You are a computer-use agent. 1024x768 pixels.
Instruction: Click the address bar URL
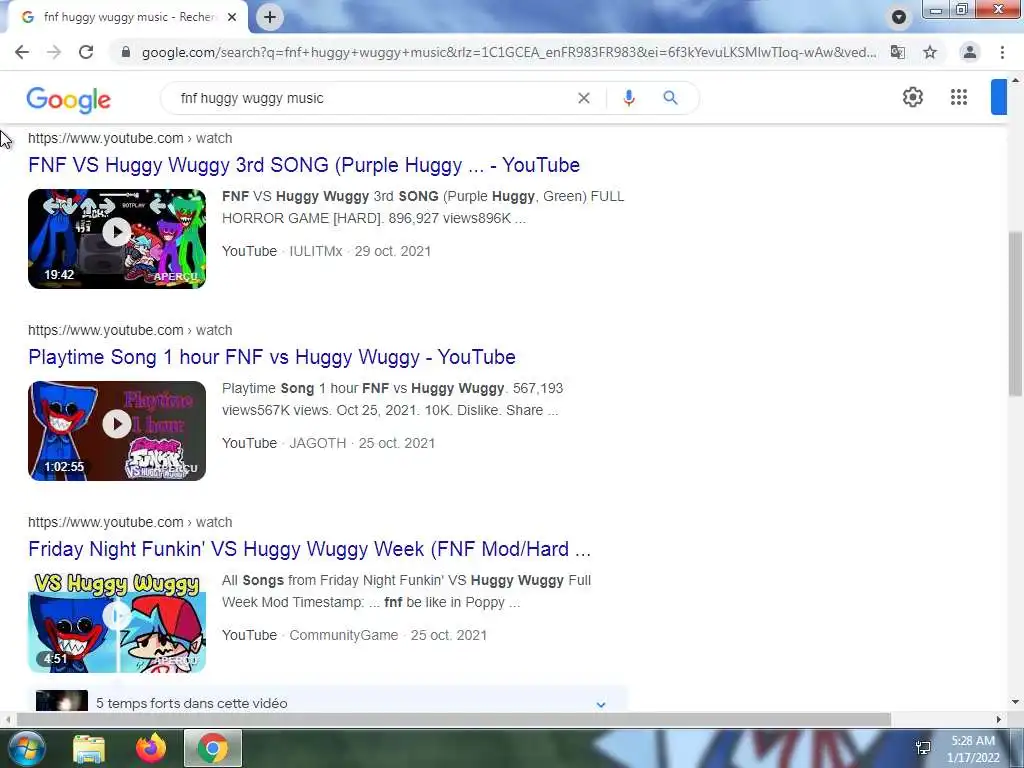tap(509, 52)
